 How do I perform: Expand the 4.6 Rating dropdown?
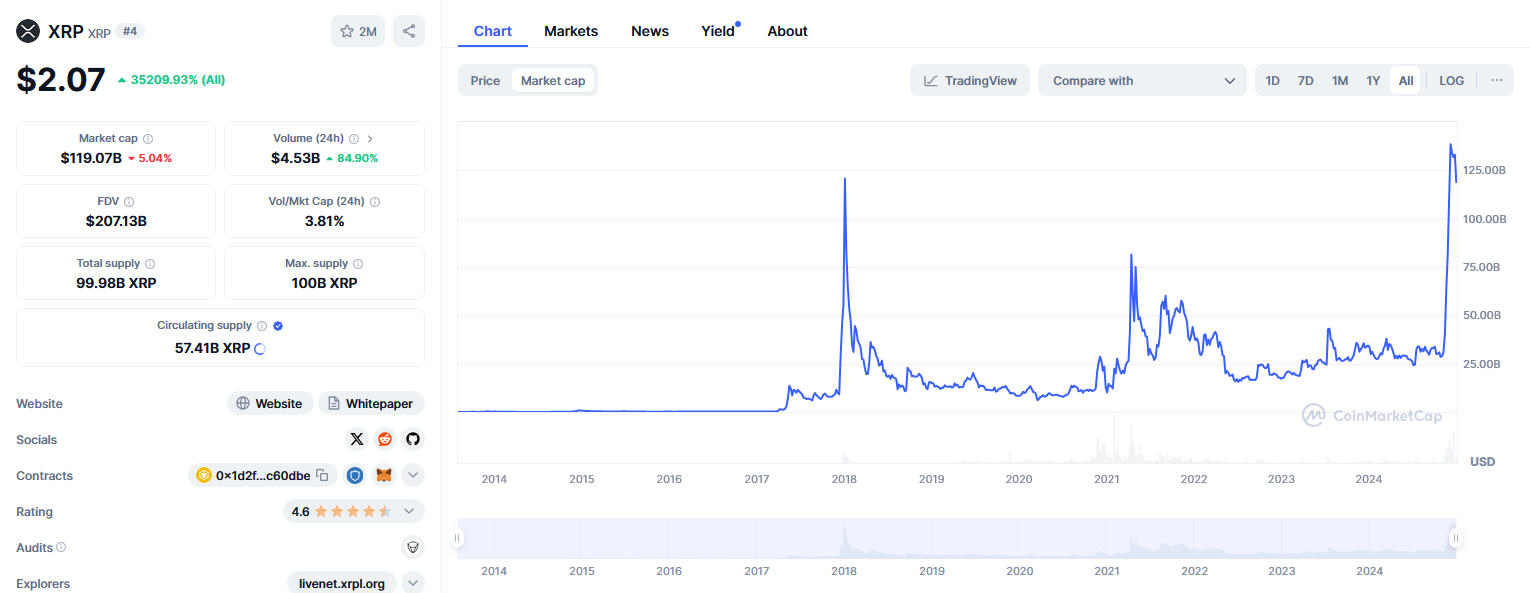coord(354,511)
